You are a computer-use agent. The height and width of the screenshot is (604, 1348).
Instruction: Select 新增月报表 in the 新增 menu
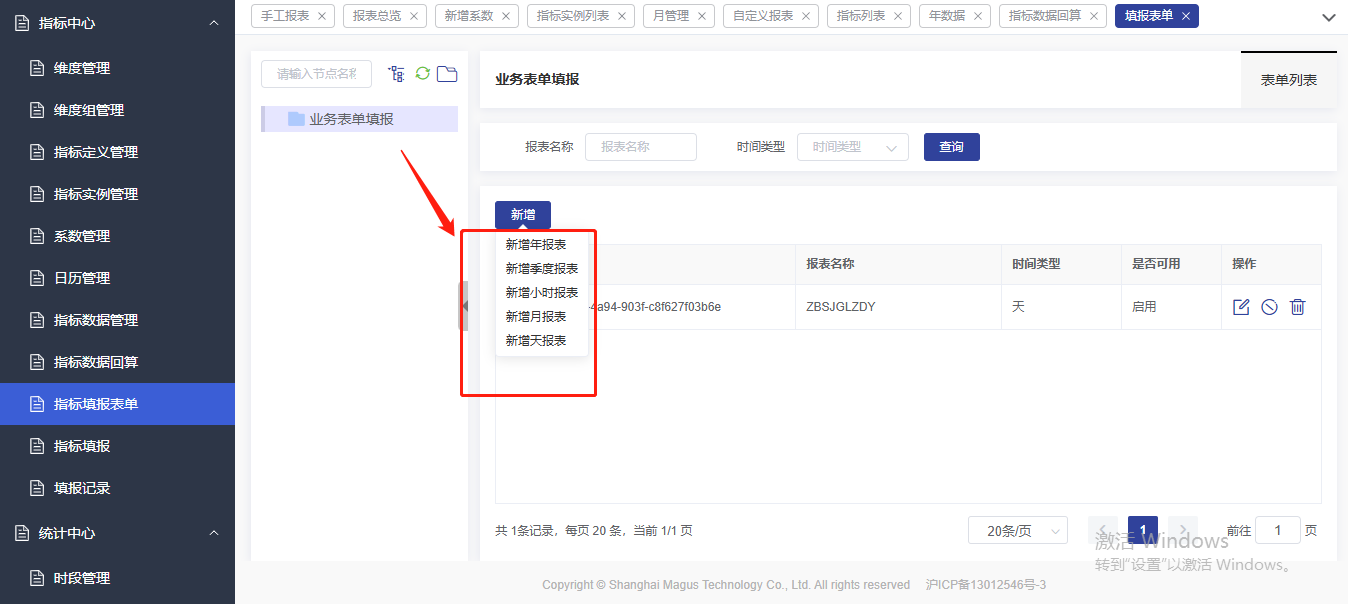click(x=535, y=316)
